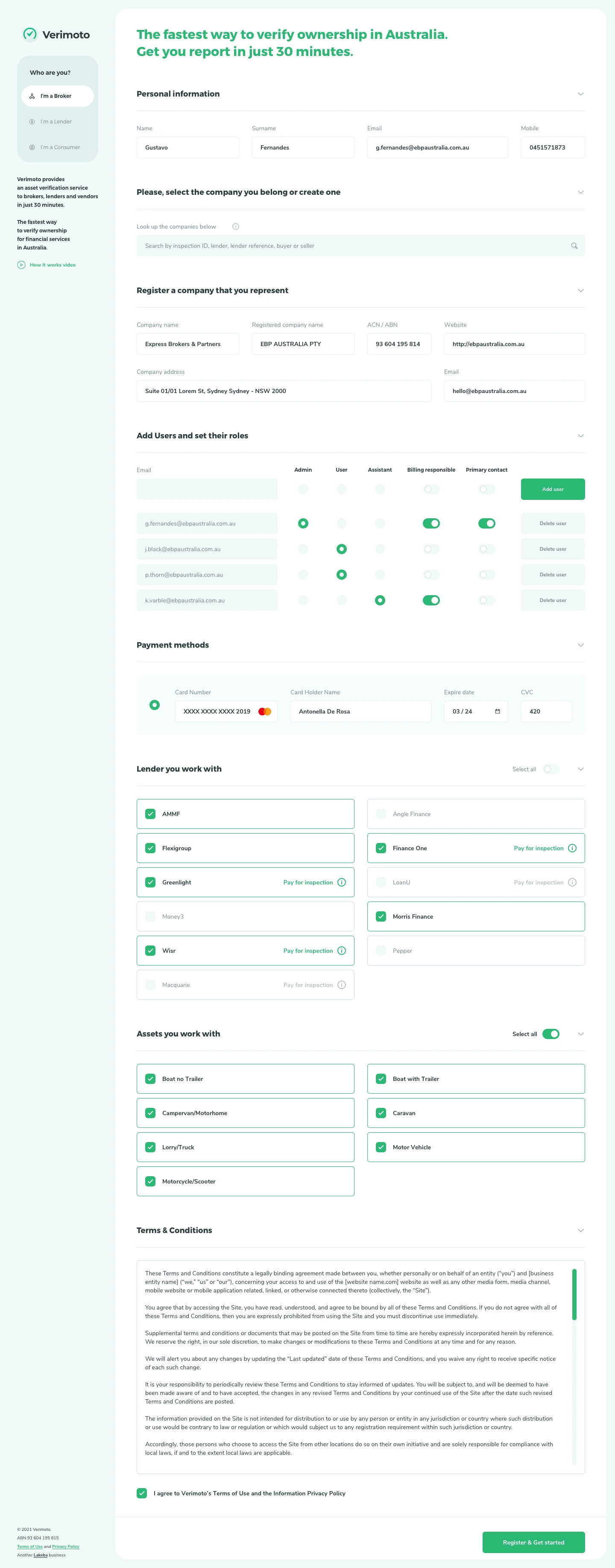
Task: Open the Lakeba footer link
Action: pyautogui.click(x=40, y=1555)
